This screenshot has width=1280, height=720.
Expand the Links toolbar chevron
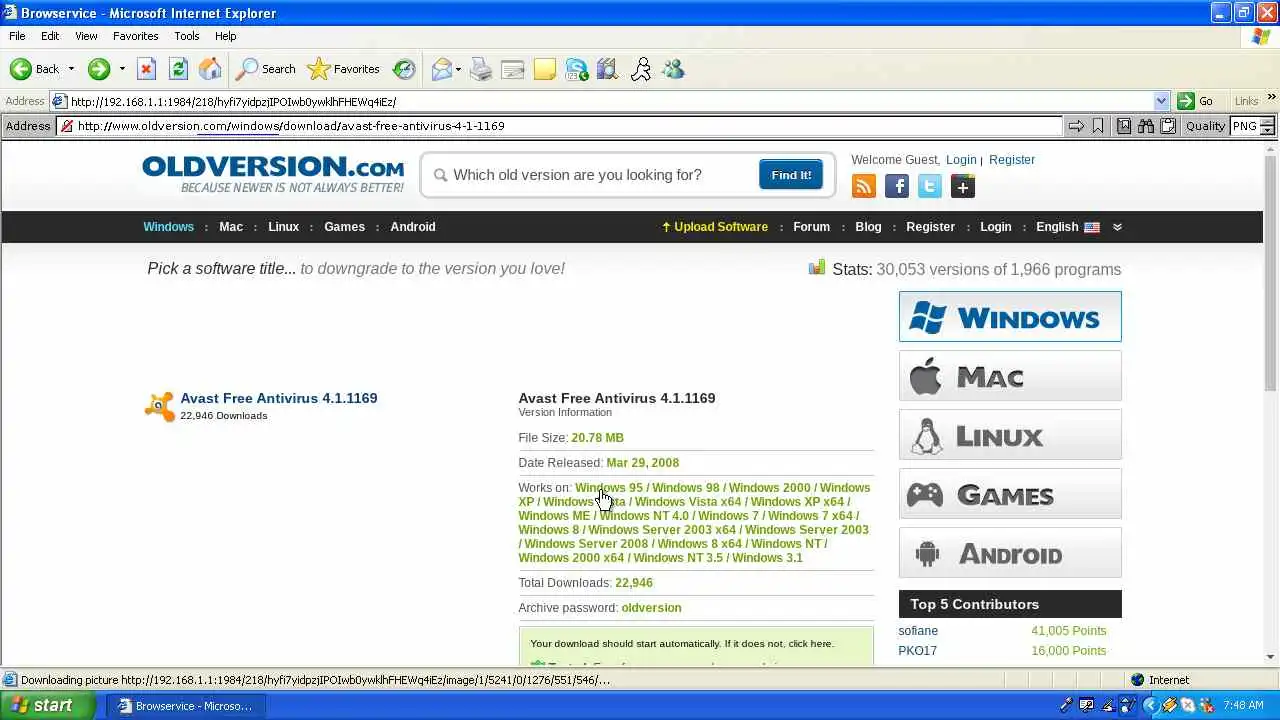(x=1271, y=98)
